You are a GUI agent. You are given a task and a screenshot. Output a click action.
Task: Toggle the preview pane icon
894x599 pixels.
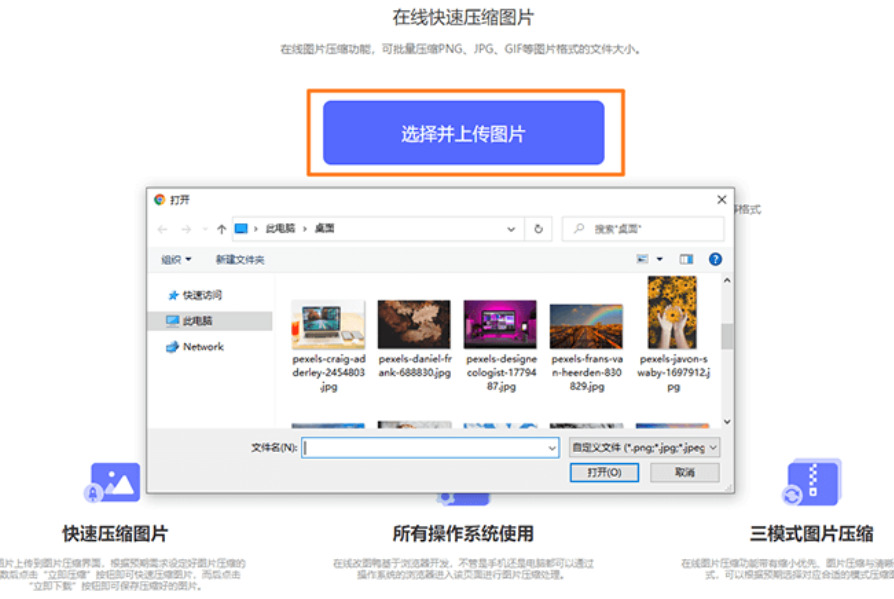pyautogui.click(x=686, y=259)
